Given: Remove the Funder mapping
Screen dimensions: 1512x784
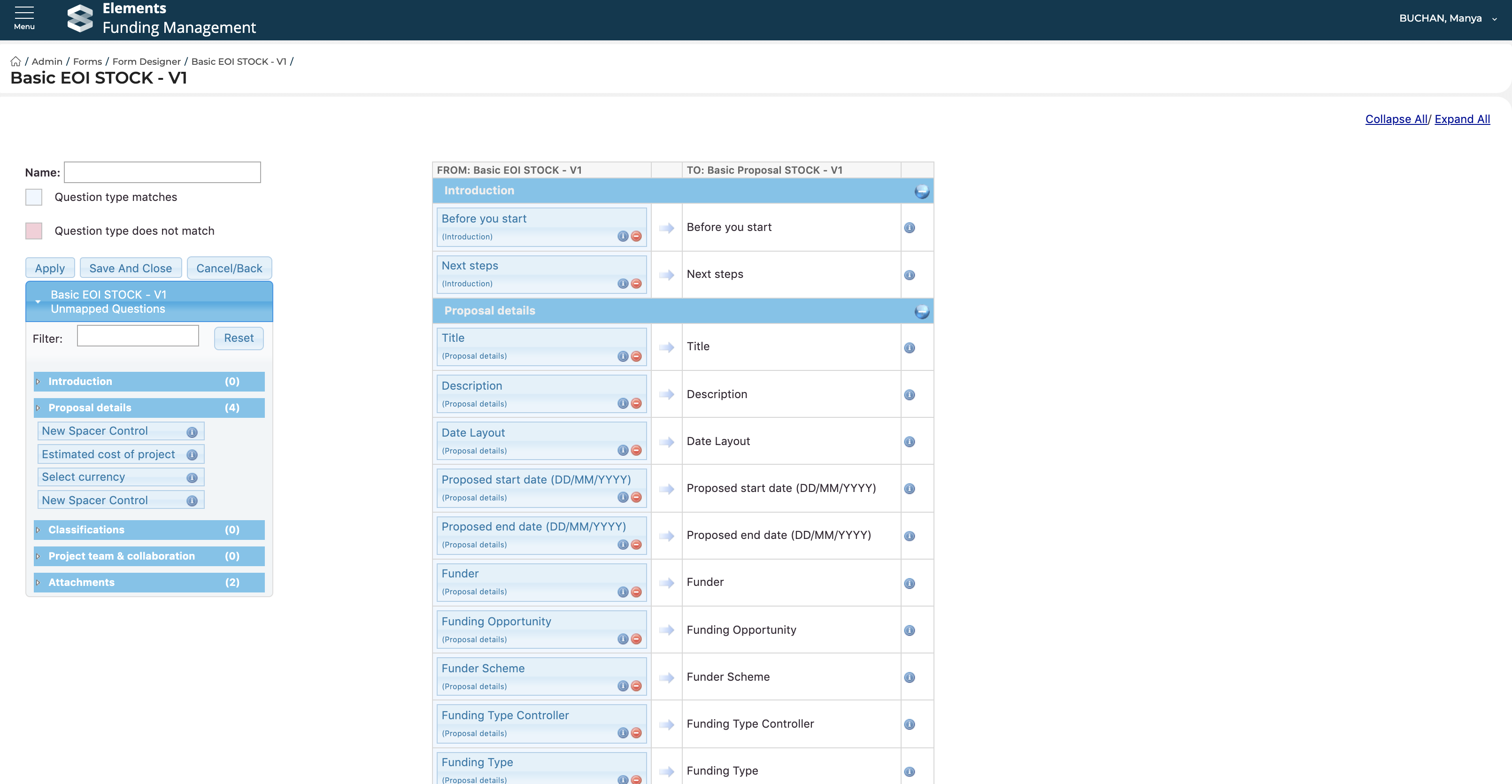Looking at the screenshot, I should point(636,592).
